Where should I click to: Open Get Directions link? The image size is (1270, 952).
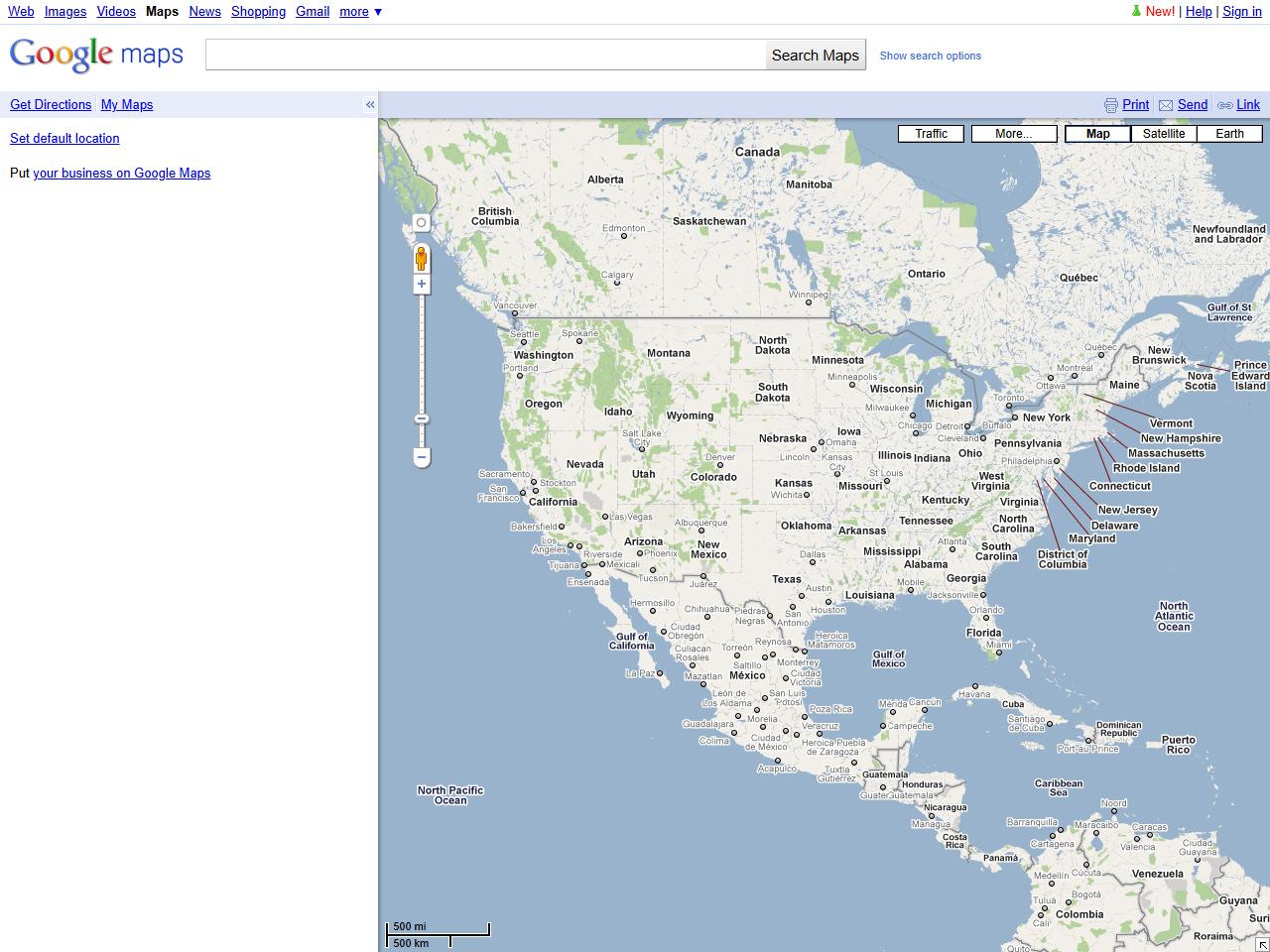pos(51,105)
